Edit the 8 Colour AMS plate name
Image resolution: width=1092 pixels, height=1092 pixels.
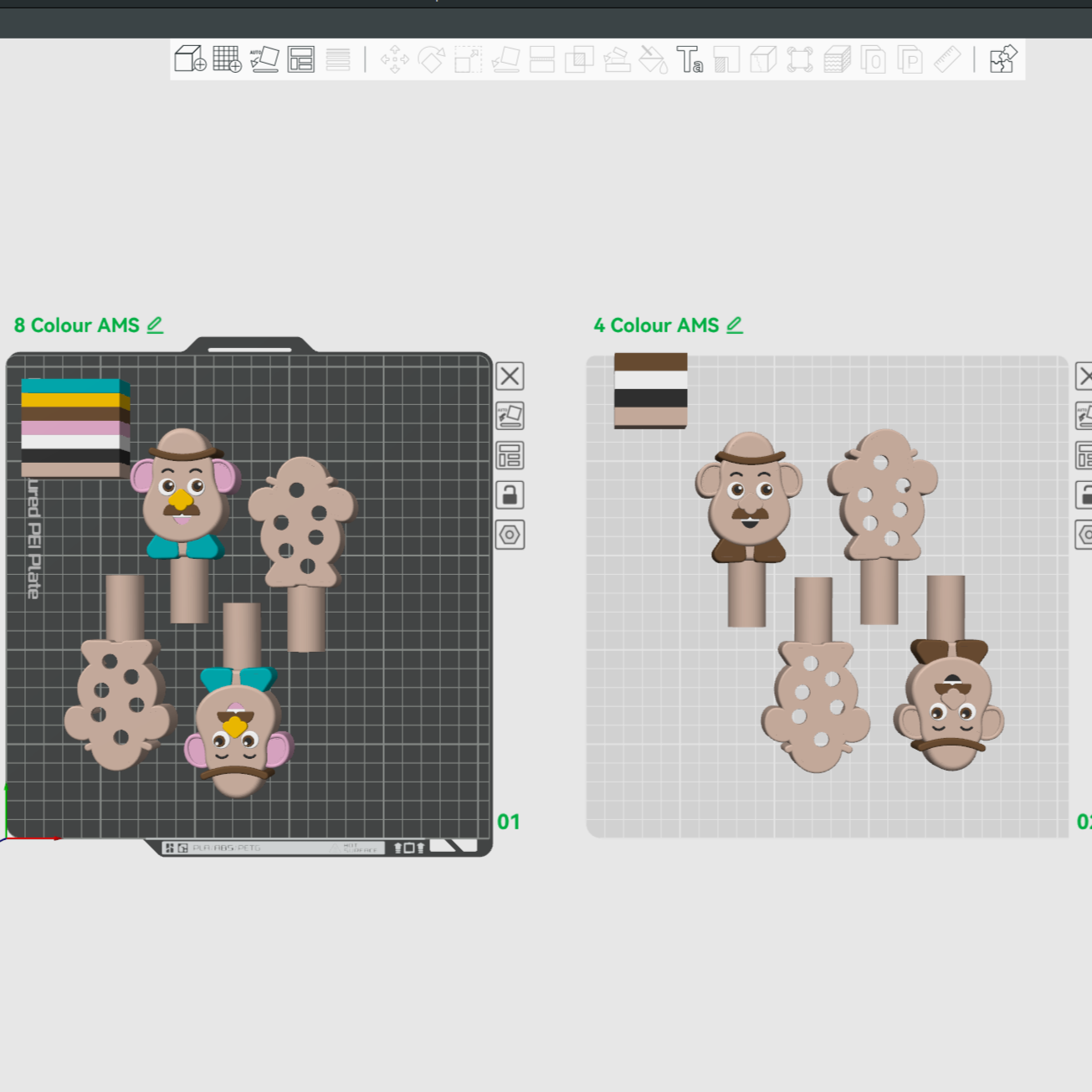click(155, 326)
